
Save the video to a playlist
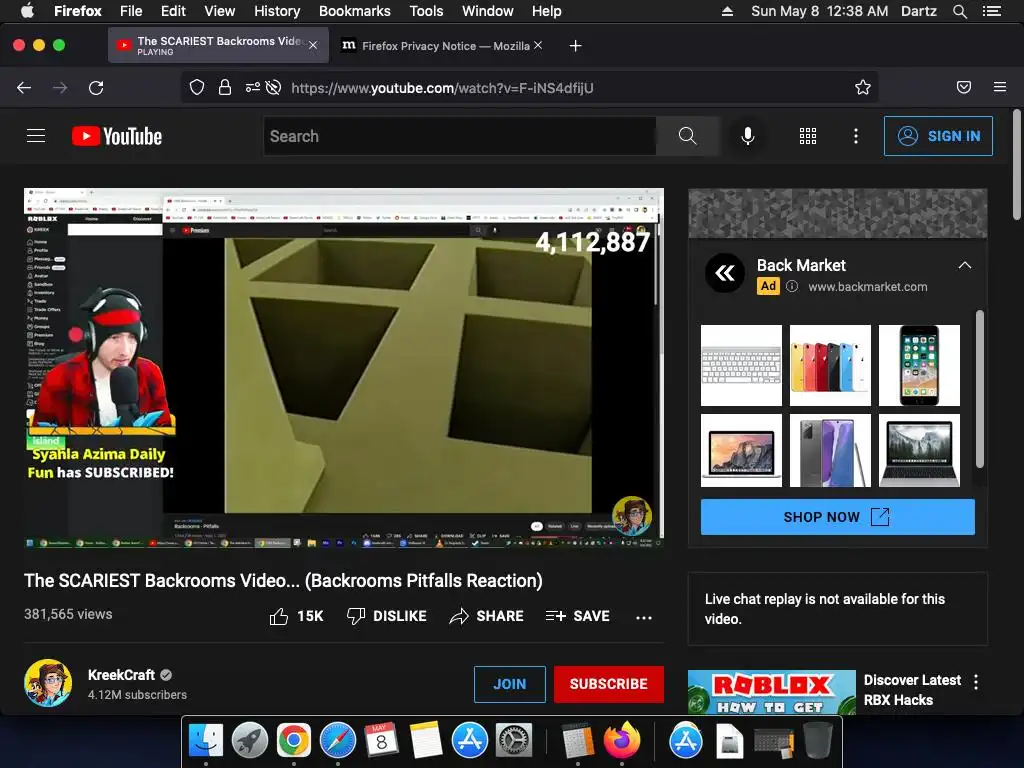pos(577,616)
